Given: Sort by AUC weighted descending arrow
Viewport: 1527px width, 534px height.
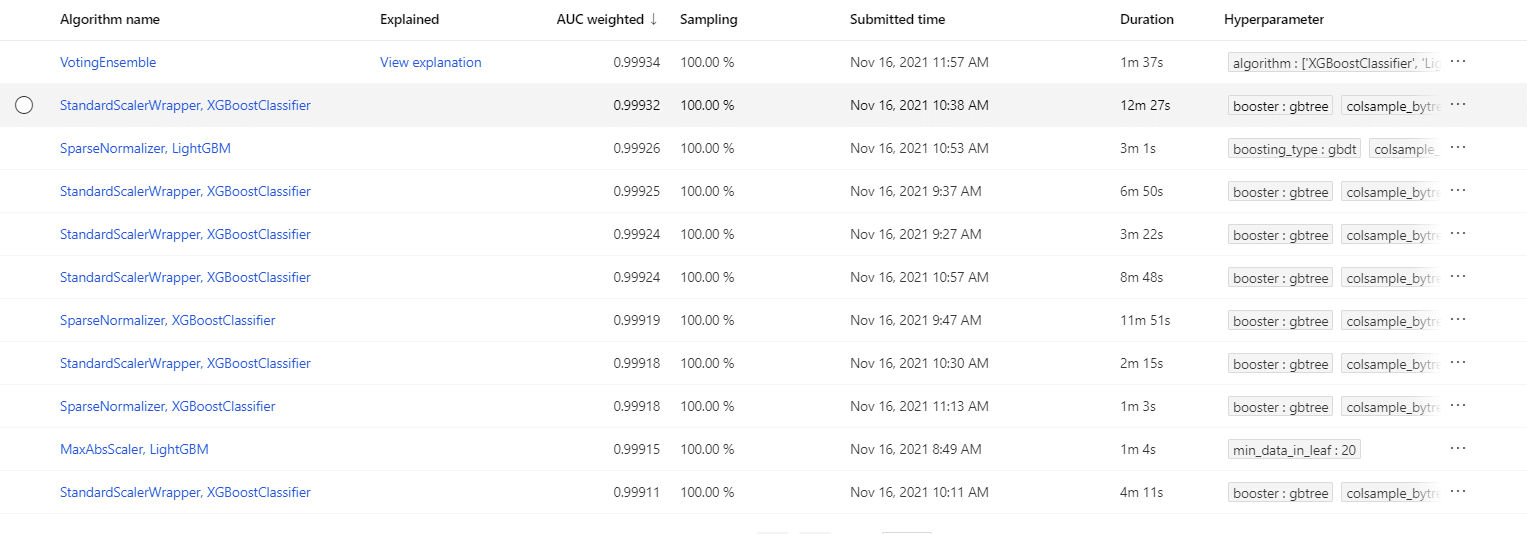Looking at the screenshot, I should pyautogui.click(x=654, y=19).
